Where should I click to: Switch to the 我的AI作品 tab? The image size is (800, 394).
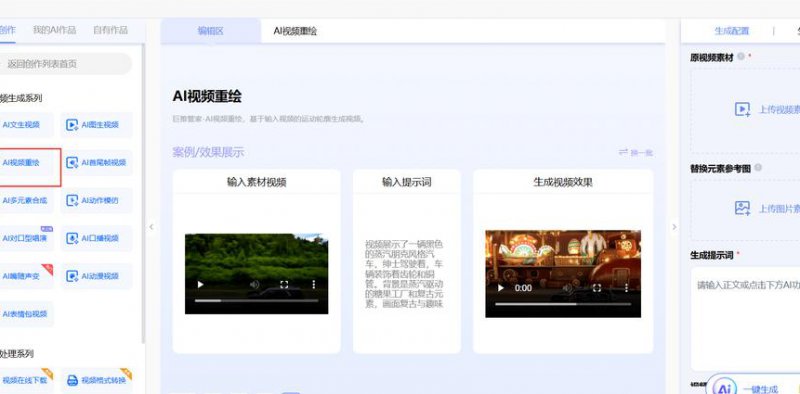54,31
